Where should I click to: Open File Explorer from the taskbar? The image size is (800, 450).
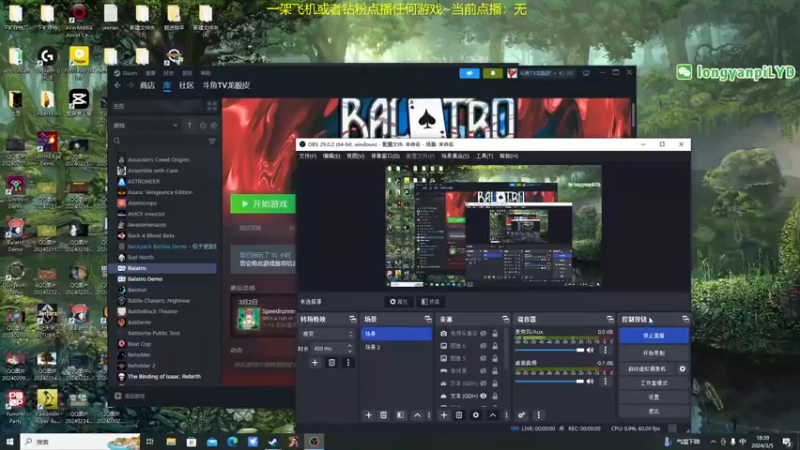pyautogui.click(x=171, y=441)
